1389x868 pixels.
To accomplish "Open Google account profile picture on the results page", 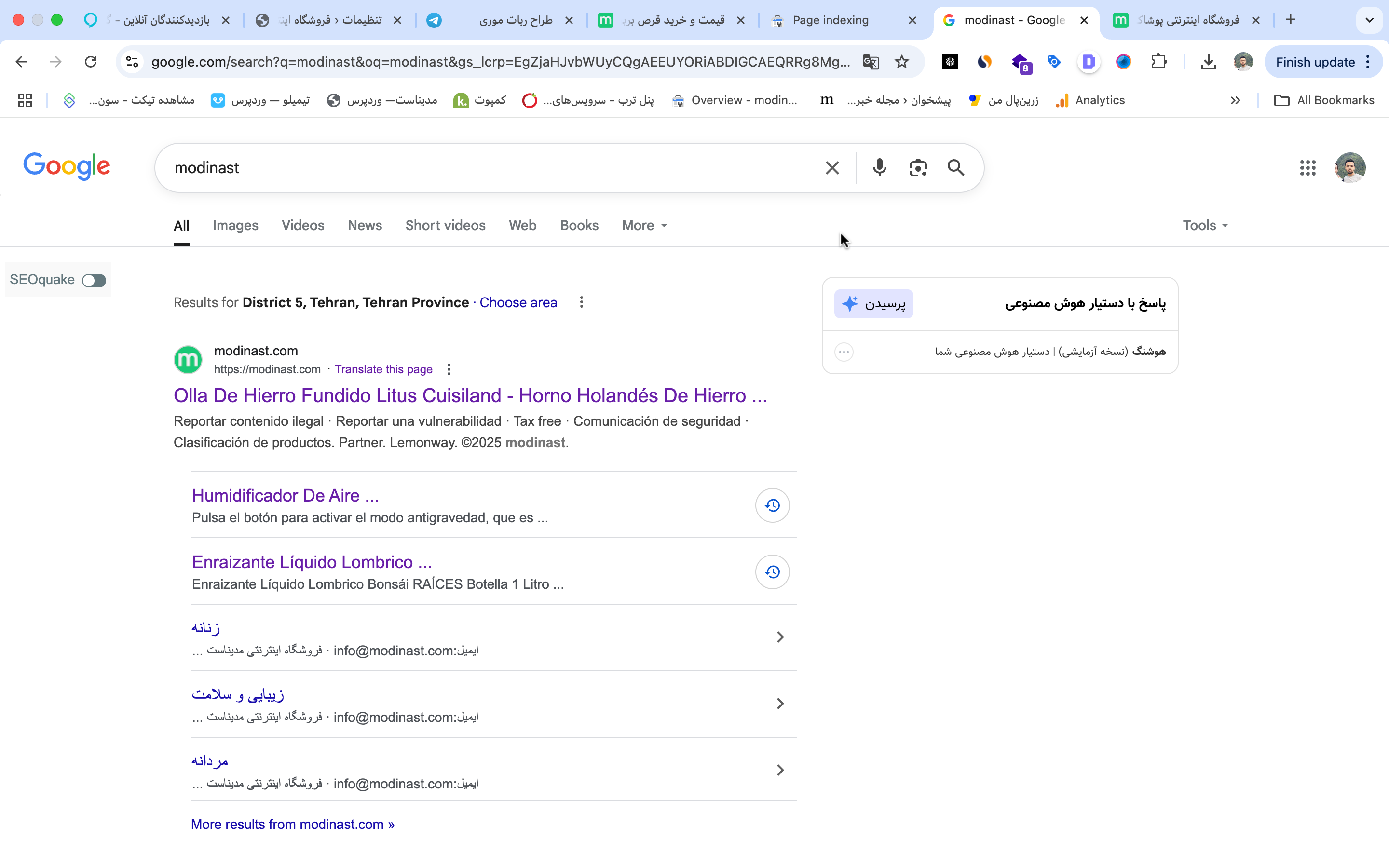I will coord(1350,168).
